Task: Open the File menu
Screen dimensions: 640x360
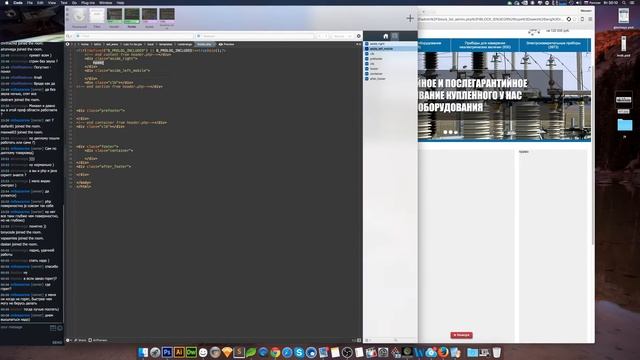Action: point(30,2)
